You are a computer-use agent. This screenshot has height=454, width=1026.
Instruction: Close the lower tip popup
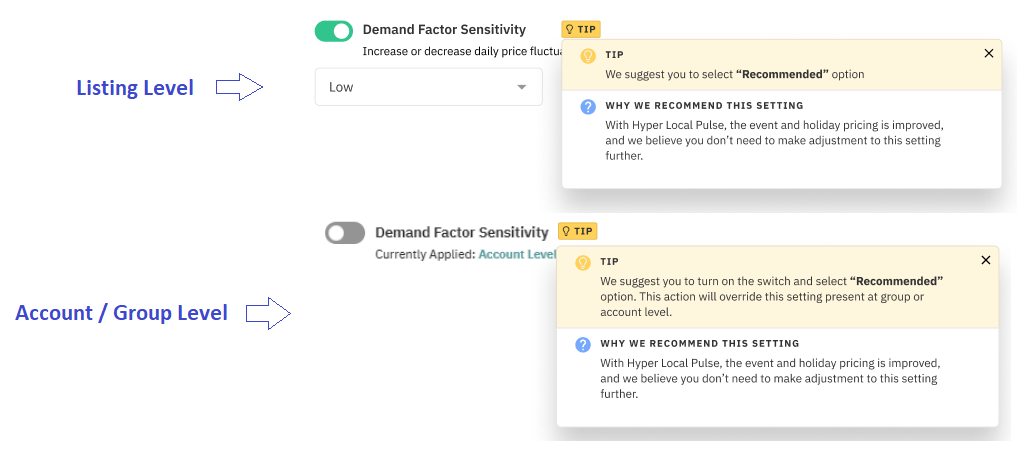point(986,260)
